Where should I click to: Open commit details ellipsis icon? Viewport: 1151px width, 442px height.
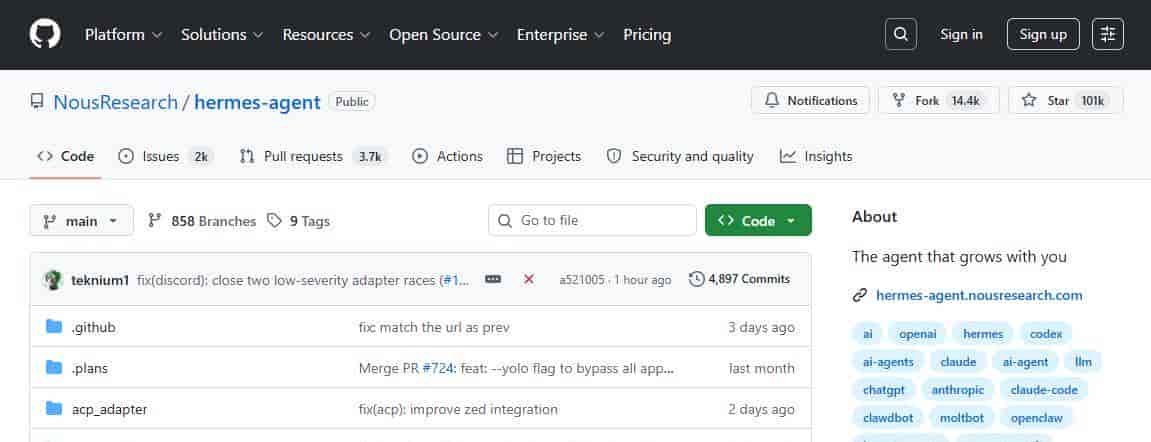(493, 279)
